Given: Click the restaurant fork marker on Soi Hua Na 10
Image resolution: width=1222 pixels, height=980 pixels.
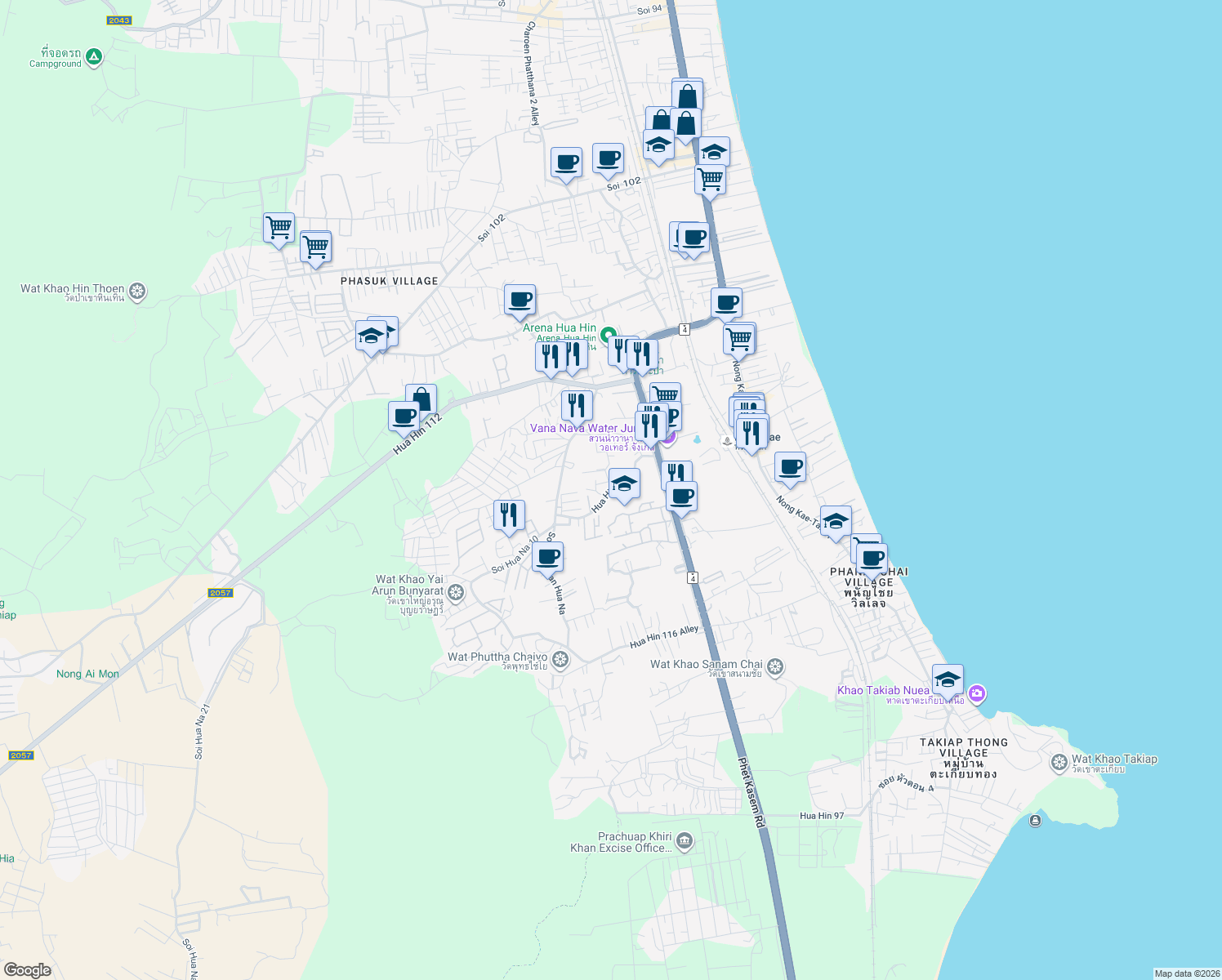Looking at the screenshot, I should [508, 513].
